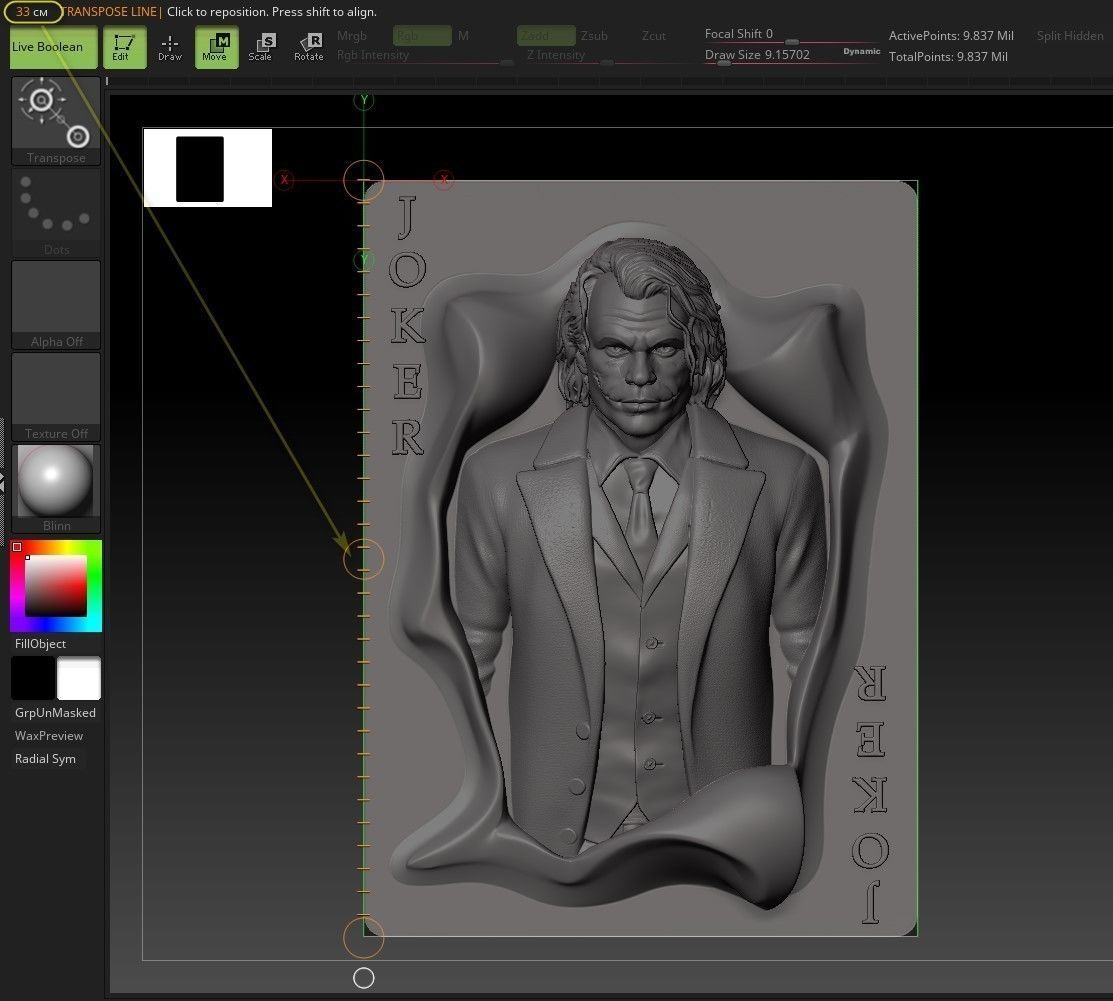Click the silhouette view thumbnail
The width and height of the screenshot is (1113, 1001).
(x=208, y=168)
